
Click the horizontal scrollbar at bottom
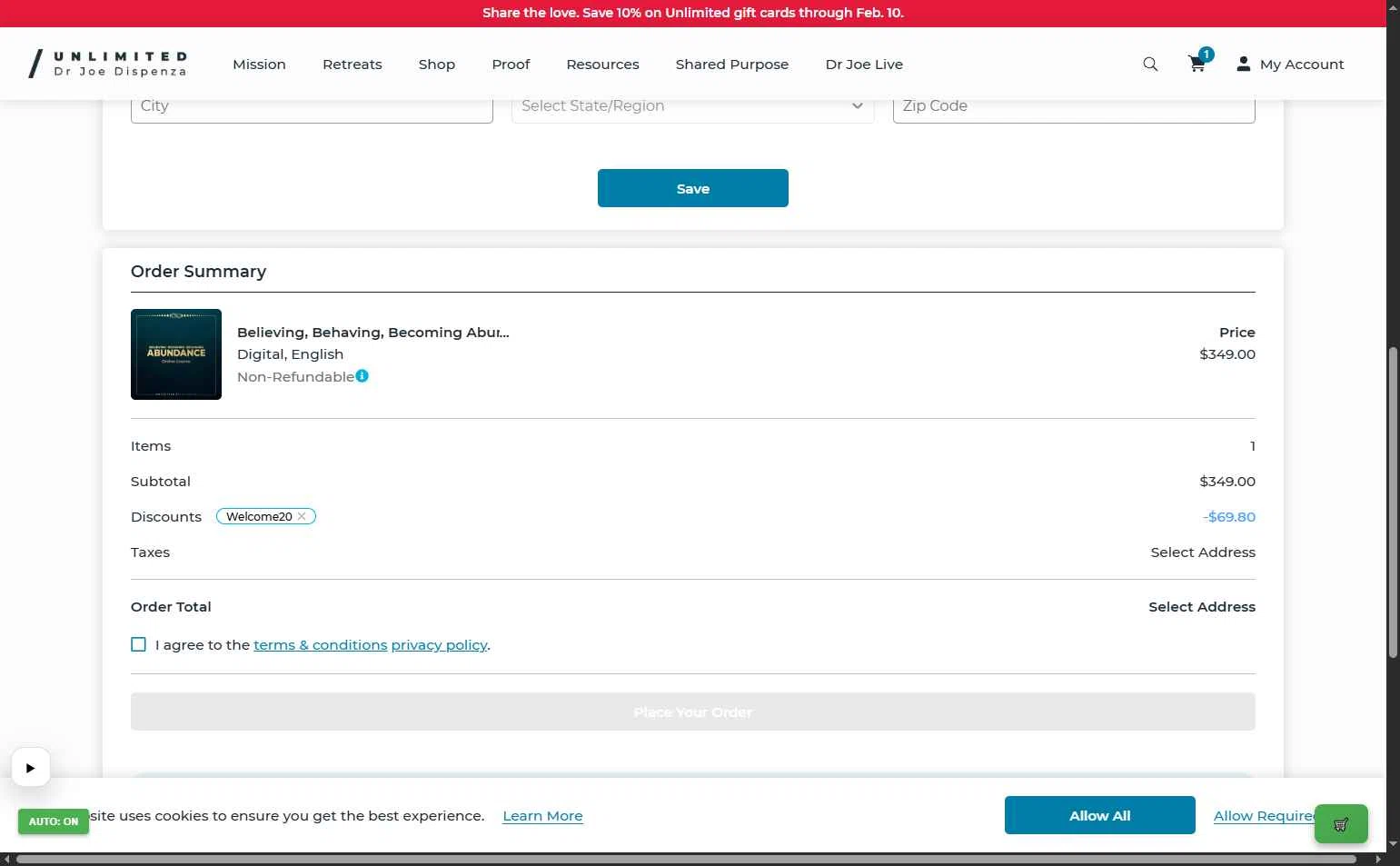[x=686, y=859]
